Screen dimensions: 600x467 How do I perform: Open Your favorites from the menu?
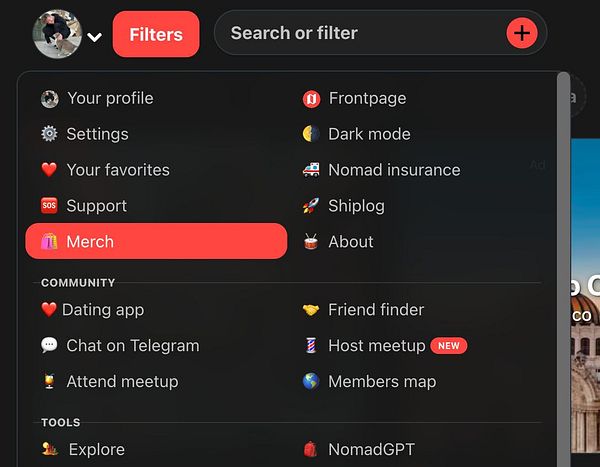click(x=106, y=170)
